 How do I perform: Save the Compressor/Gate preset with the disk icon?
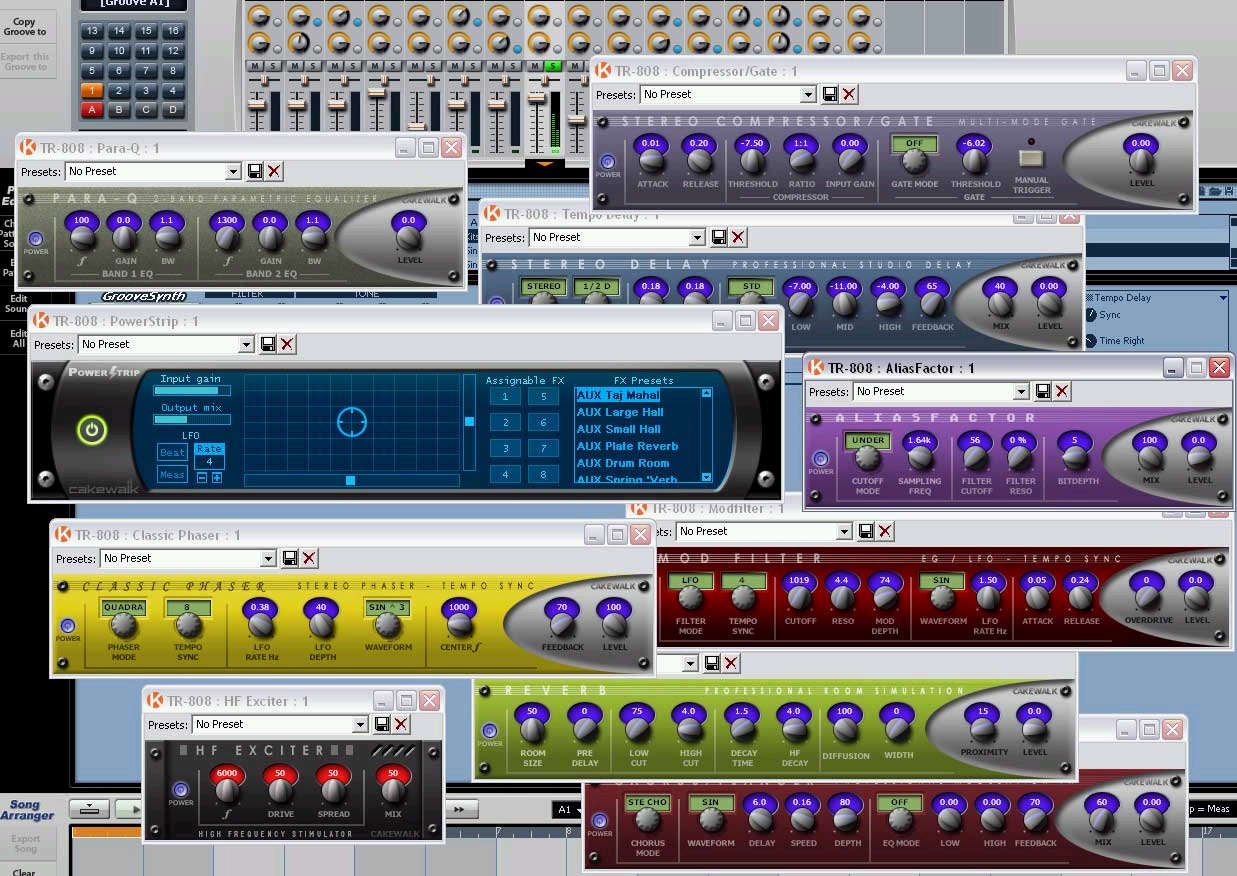(830, 94)
